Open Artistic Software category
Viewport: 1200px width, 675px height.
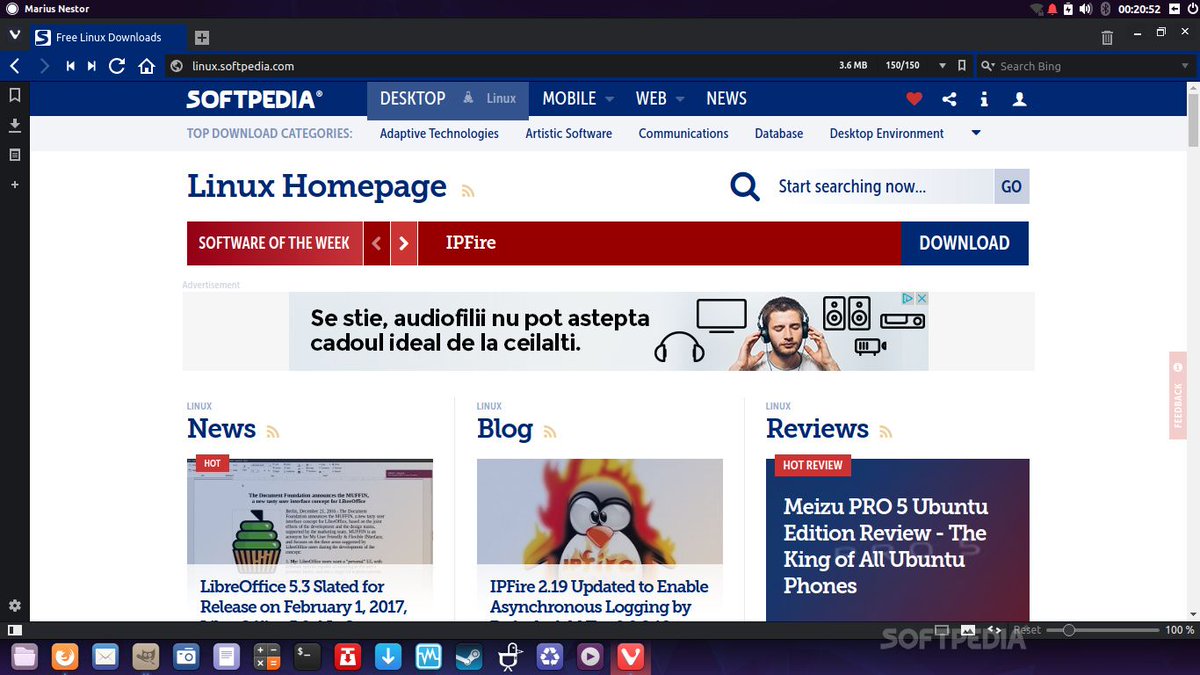[x=569, y=133]
